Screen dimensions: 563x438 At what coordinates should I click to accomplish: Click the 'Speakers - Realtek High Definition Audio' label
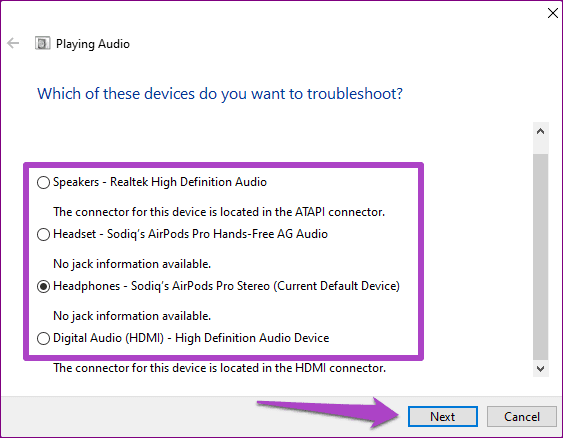pyautogui.click(x=160, y=182)
